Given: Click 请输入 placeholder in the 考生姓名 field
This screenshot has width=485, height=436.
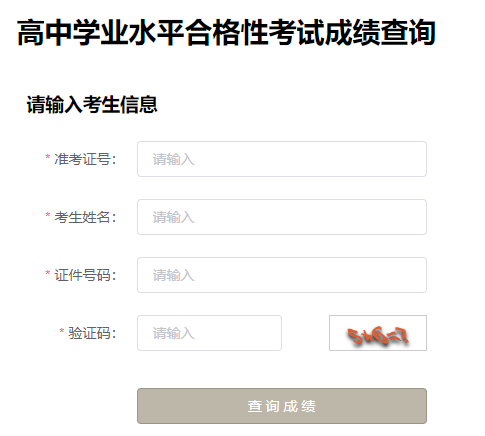Looking at the screenshot, I should click(173, 217).
